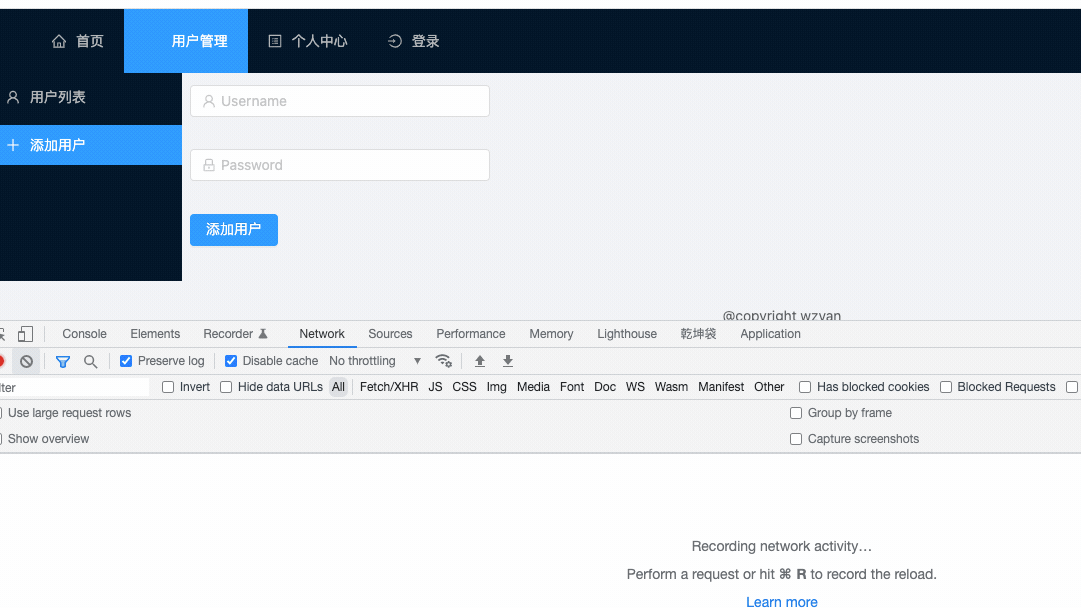
Task: Toggle the network filter funnel icon
Action: click(x=63, y=361)
